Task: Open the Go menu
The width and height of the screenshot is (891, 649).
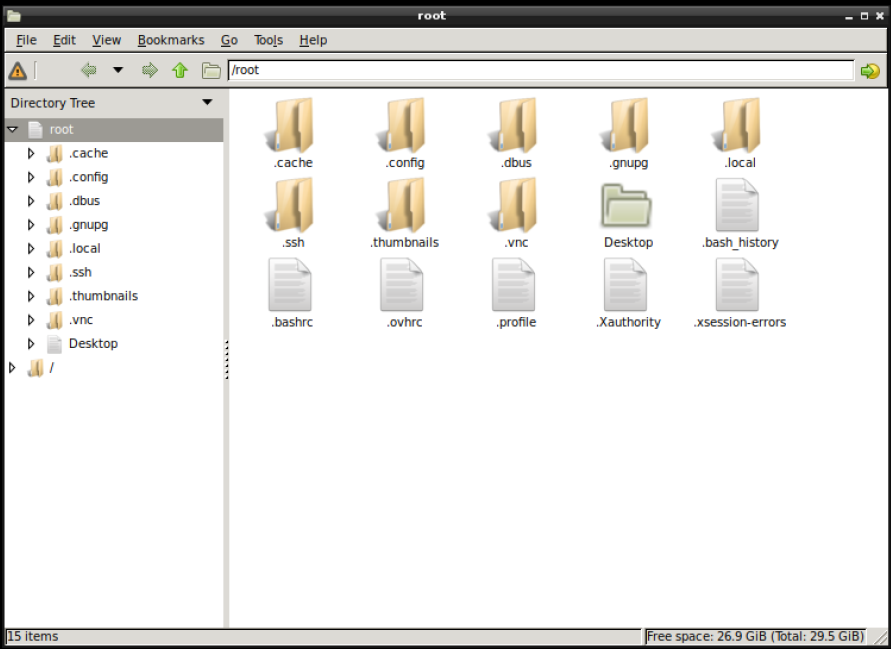Action: 229,40
